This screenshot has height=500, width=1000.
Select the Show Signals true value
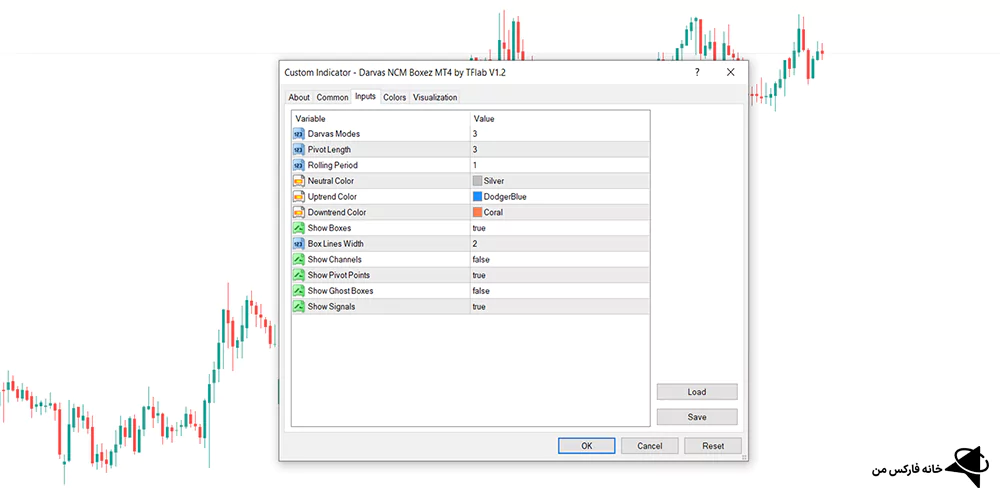click(479, 307)
